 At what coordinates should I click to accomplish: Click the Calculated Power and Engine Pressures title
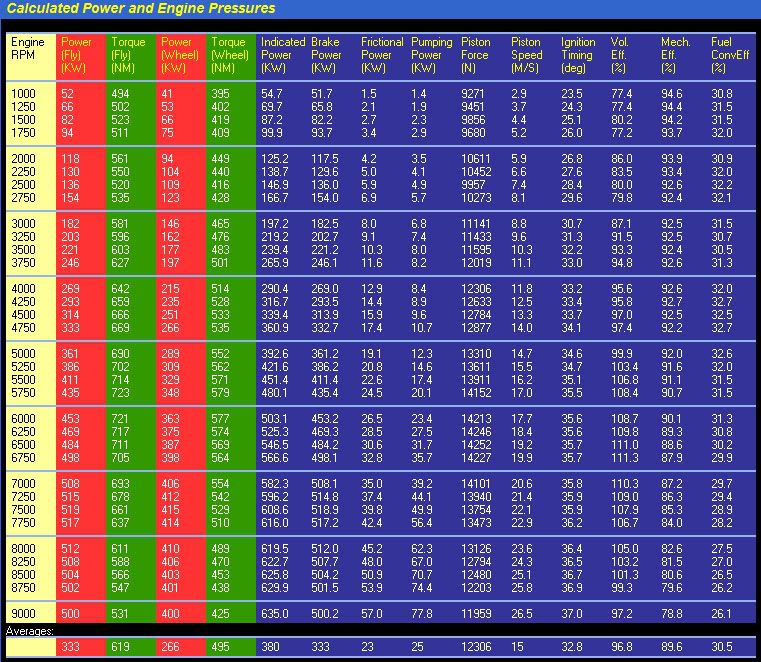[142, 9]
